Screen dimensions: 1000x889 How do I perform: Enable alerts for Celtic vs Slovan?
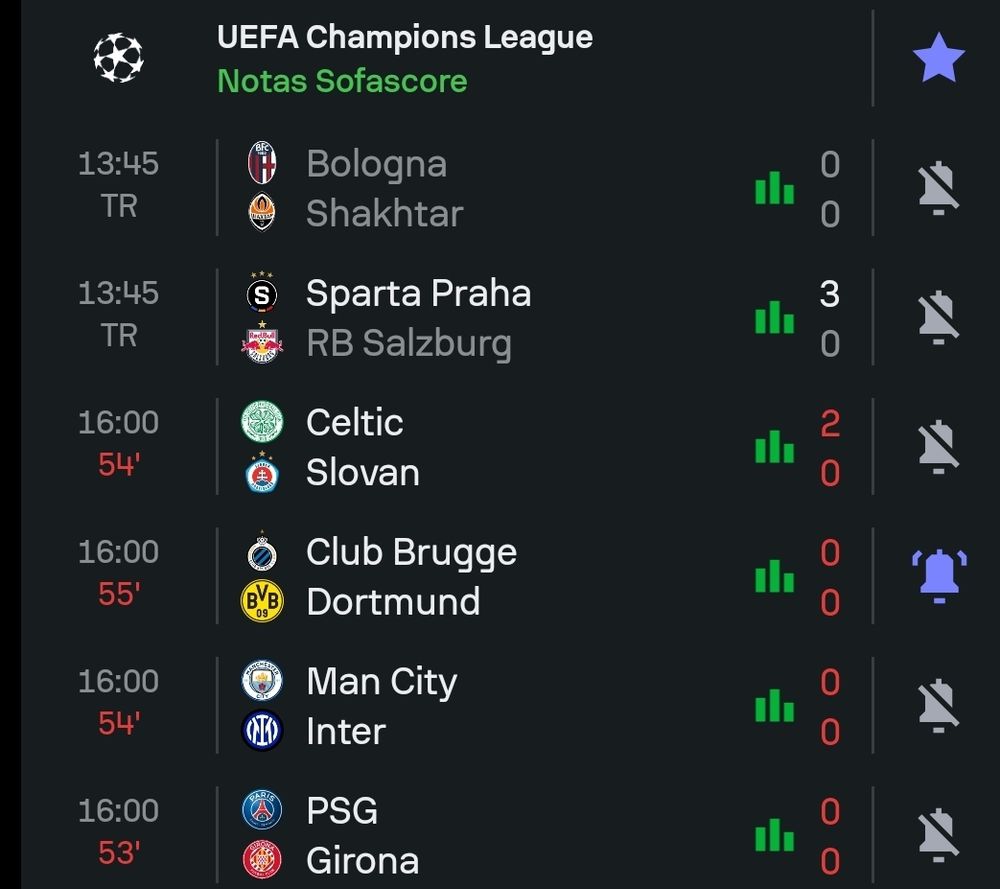938,447
